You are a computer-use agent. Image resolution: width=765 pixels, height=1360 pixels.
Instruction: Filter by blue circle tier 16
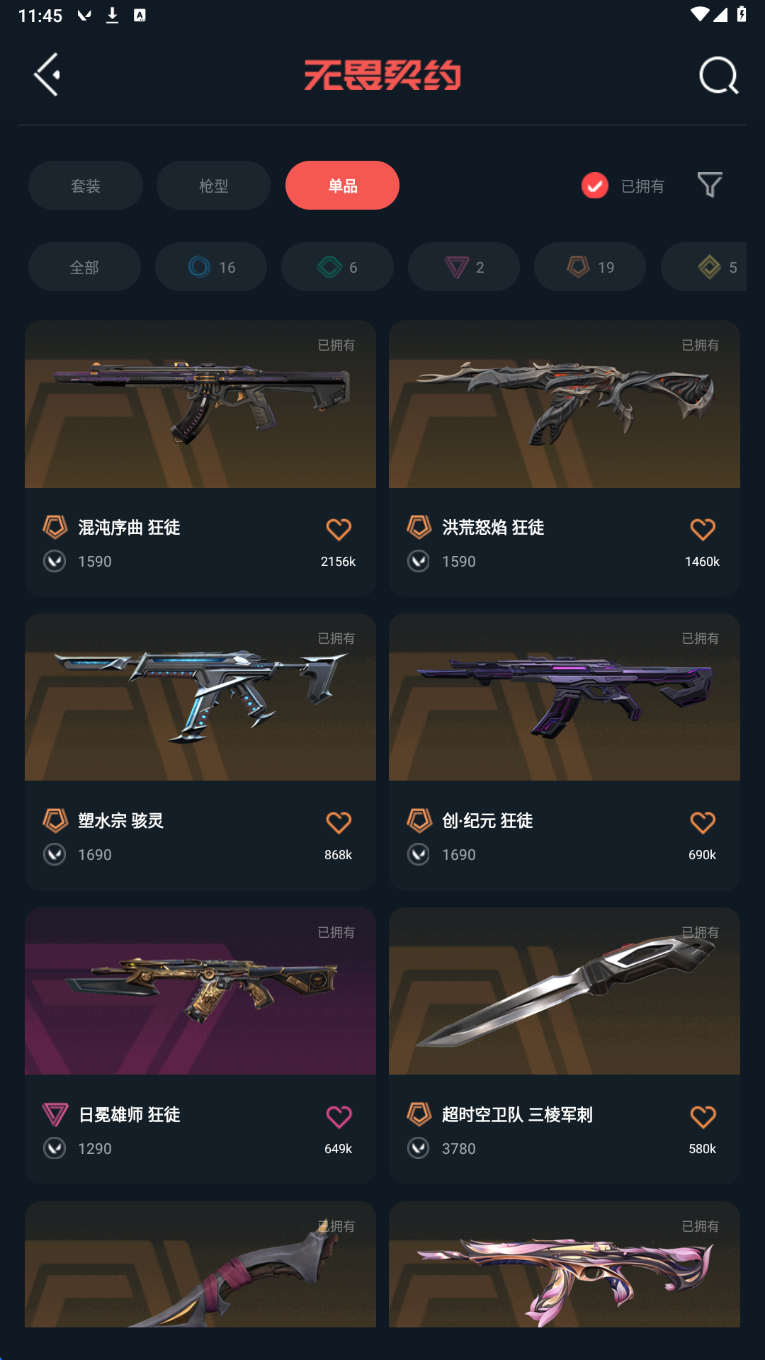coord(211,267)
